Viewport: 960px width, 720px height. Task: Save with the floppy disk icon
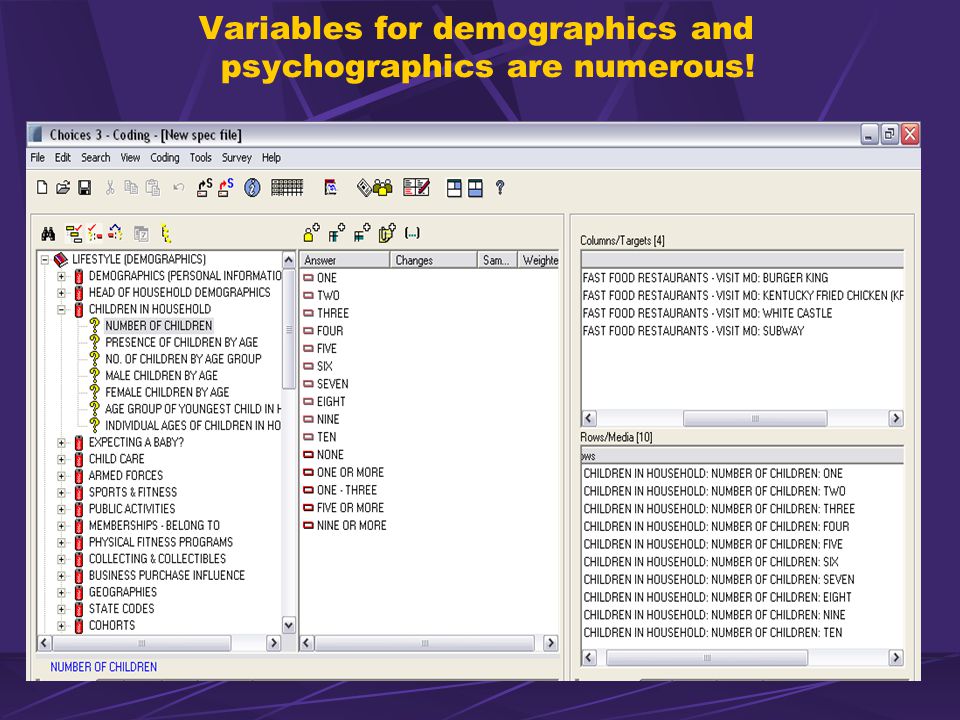pyautogui.click(x=84, y=188)
